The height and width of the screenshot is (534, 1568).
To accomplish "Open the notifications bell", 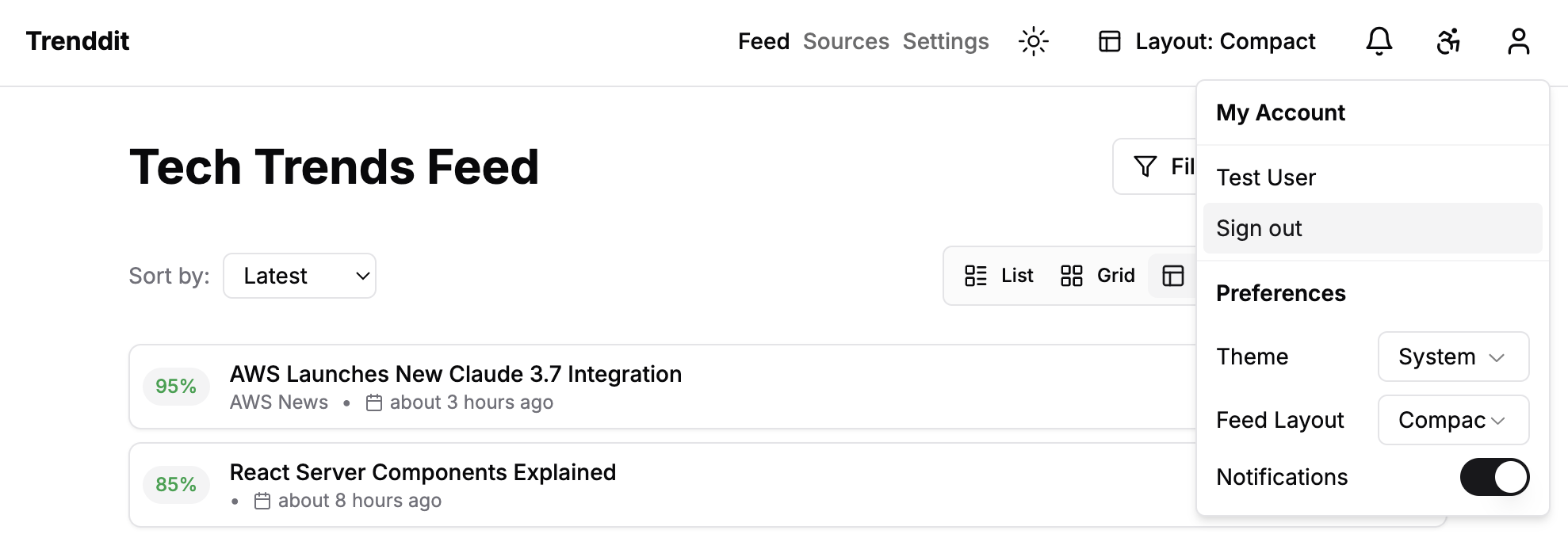I will click(1379, 41).
